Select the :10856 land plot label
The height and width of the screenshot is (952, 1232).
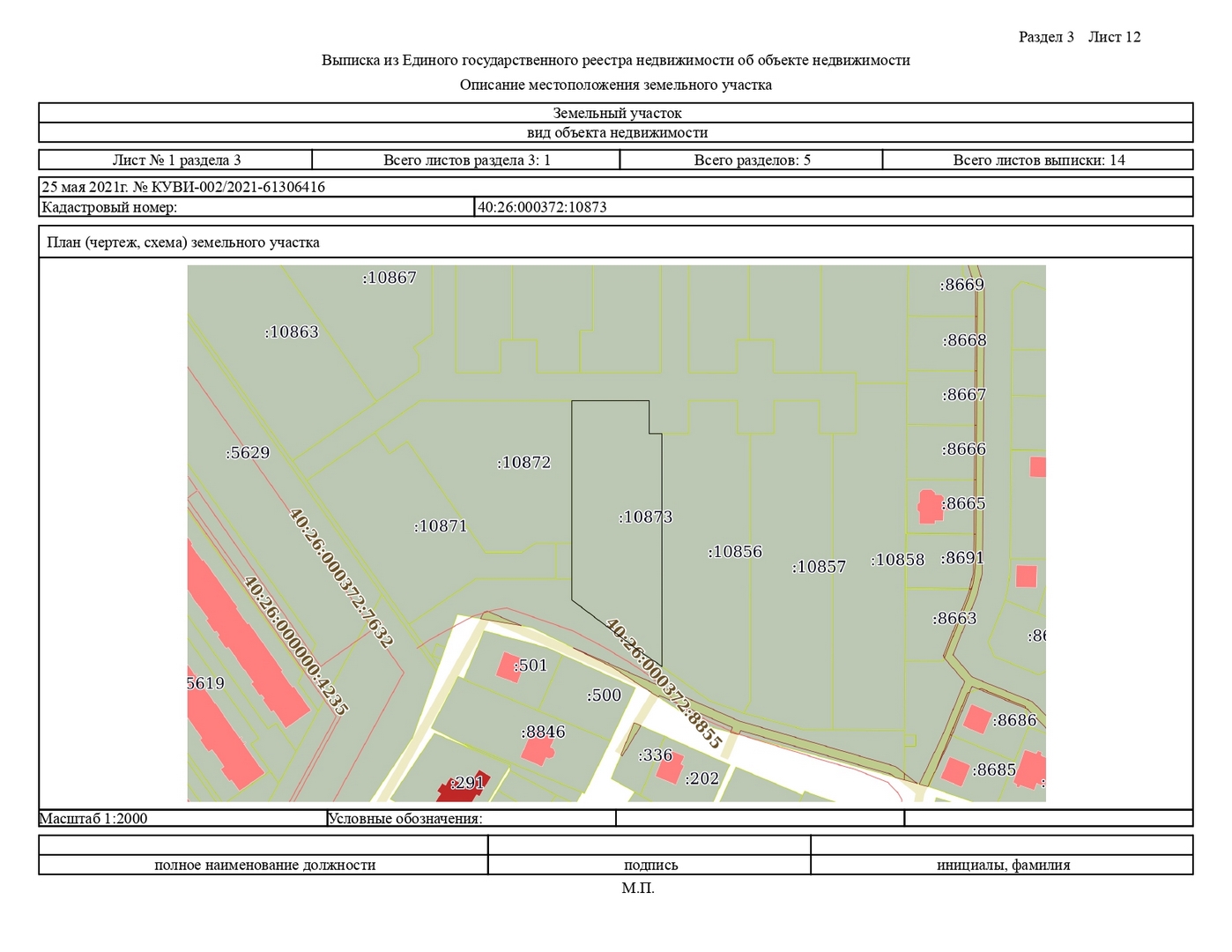tap(735, 552)
